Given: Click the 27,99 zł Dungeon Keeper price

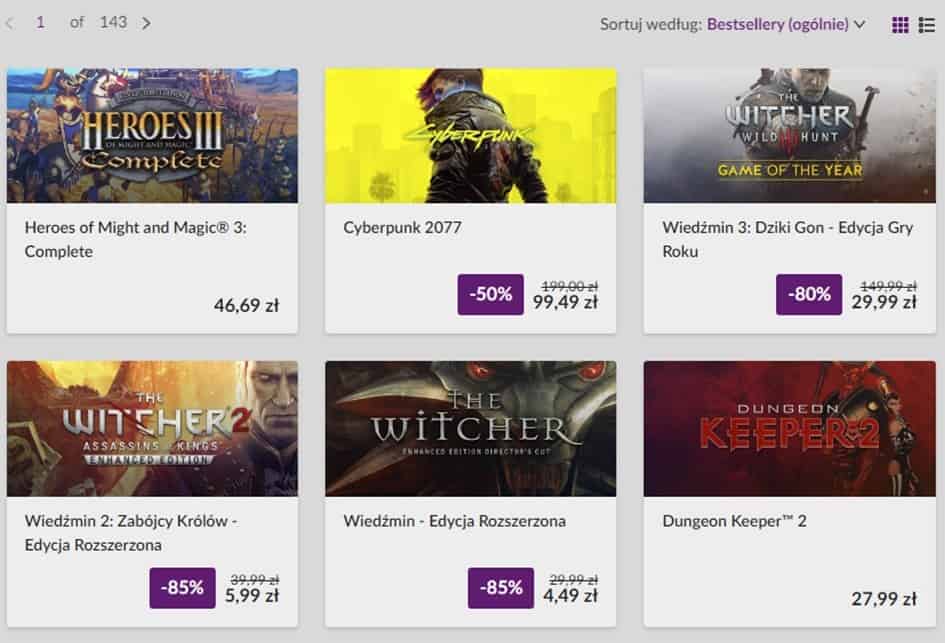Looking at the screenshot, I should pyautogui.click(x=884, y=599).
